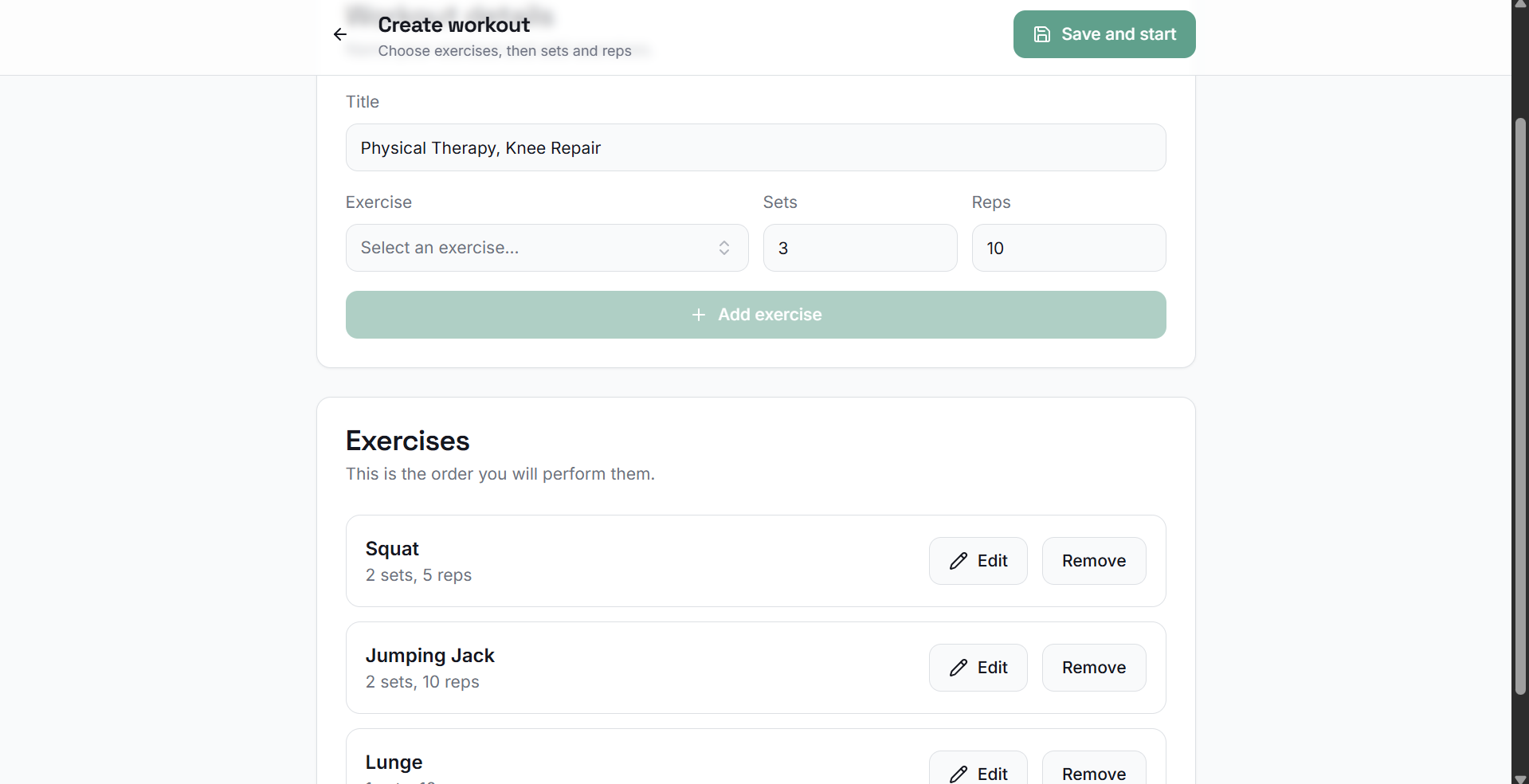Remove the Lunge exercise

point(1094,768)
